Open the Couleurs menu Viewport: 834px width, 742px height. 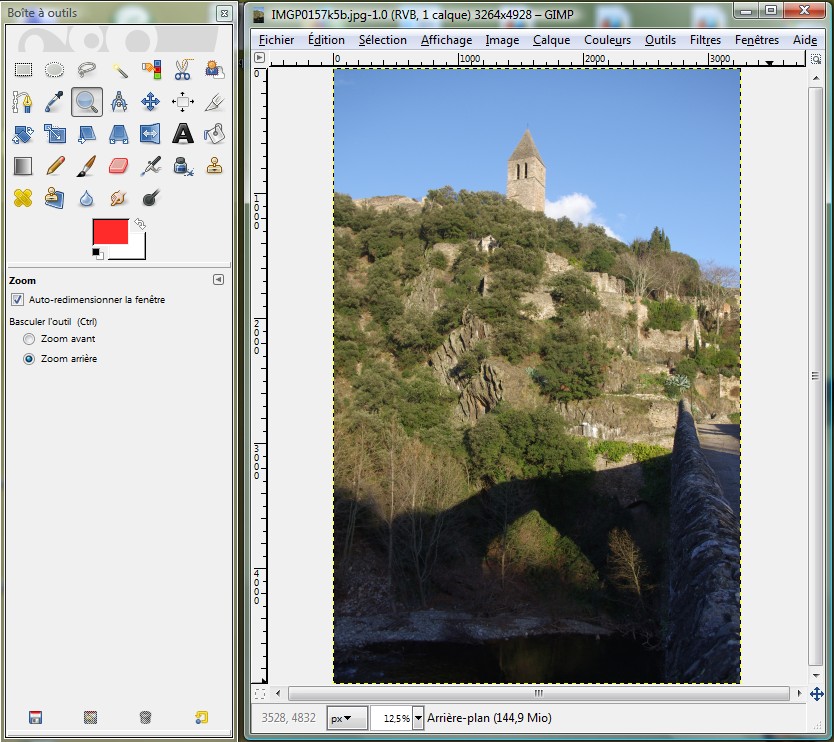[x=607, y=40]
